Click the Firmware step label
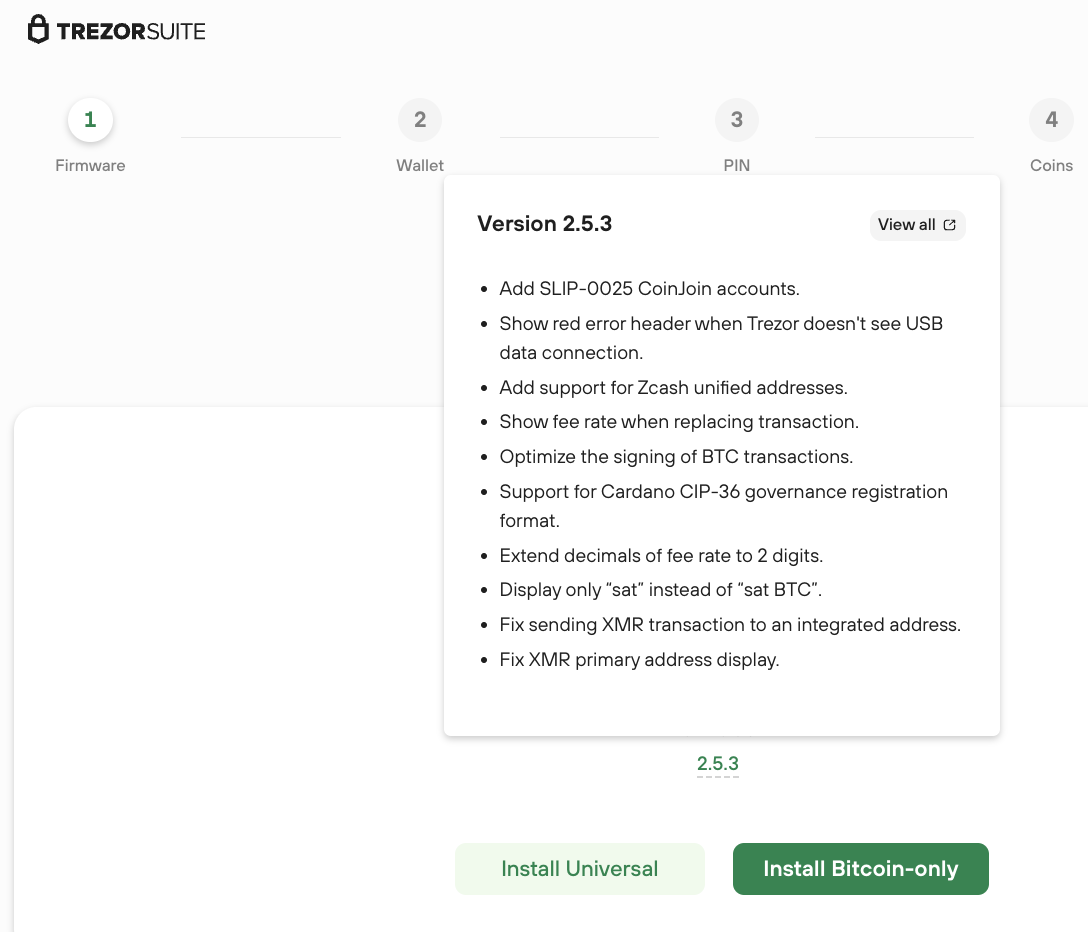The width and height of the screenshot is (1088, 932). pyautogui.click(x=90, y=165)
